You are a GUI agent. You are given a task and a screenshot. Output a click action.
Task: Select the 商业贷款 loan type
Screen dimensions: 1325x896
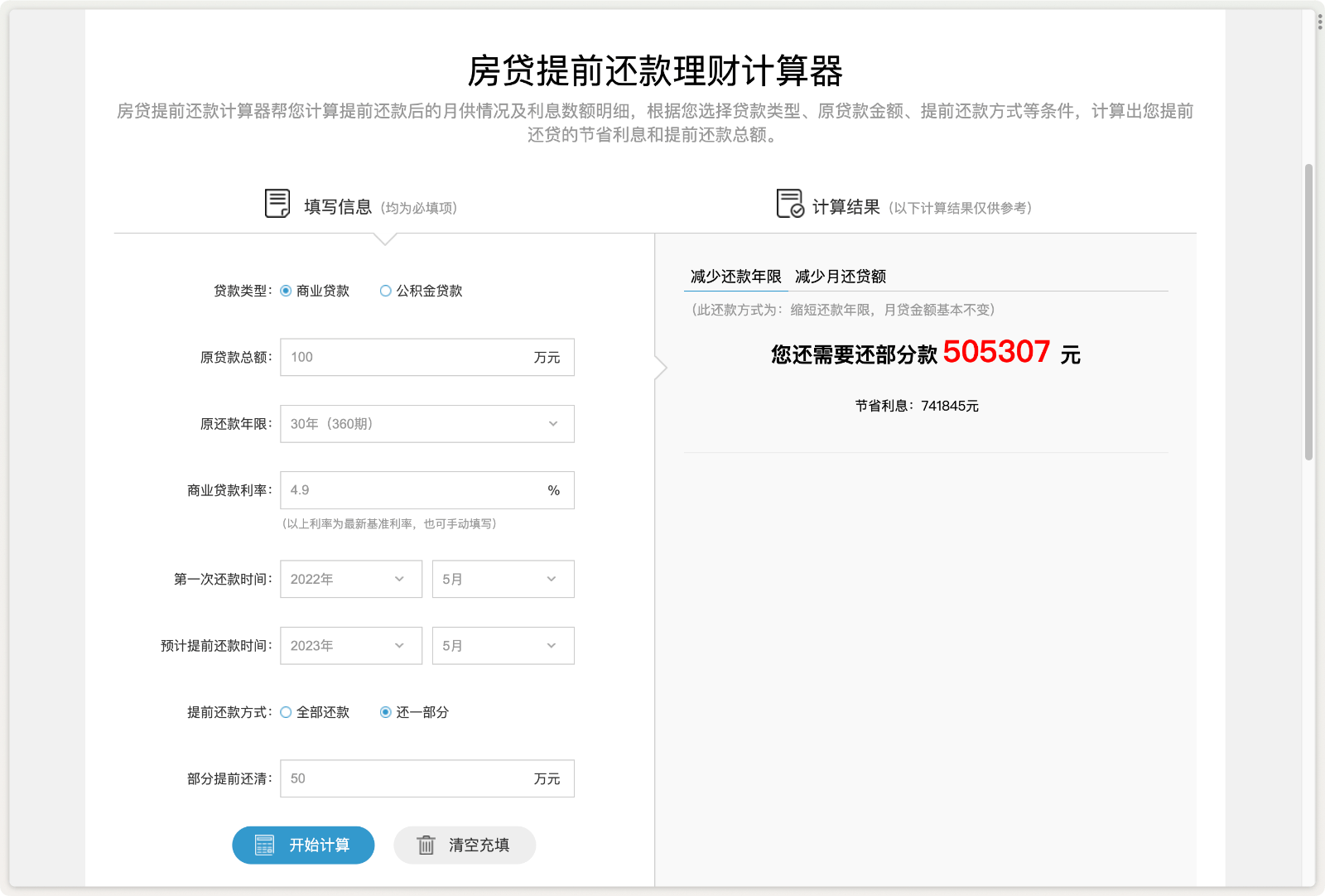[284, 291]
